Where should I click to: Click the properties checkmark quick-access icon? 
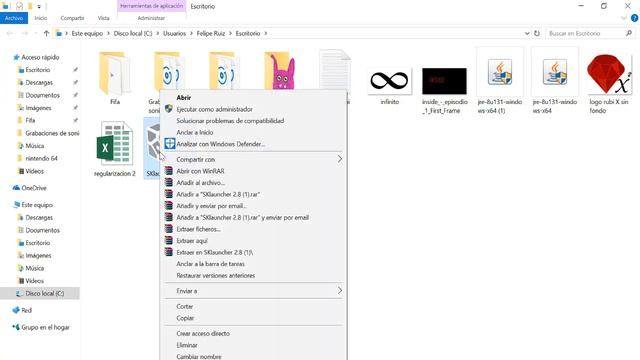[19, 6]
